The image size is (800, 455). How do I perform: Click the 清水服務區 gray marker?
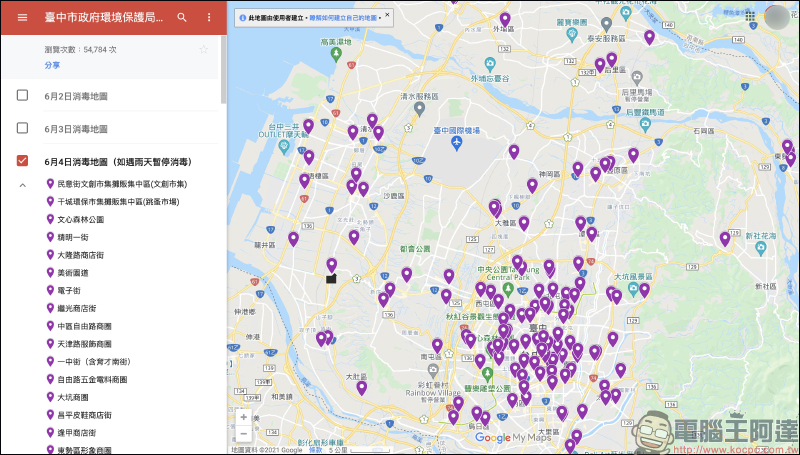click(419, 108)
